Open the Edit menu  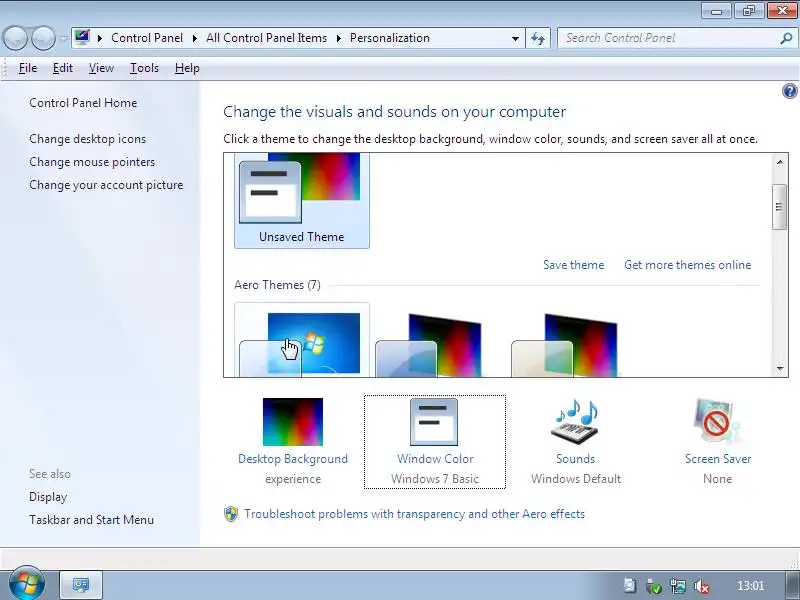pos(63,68)
